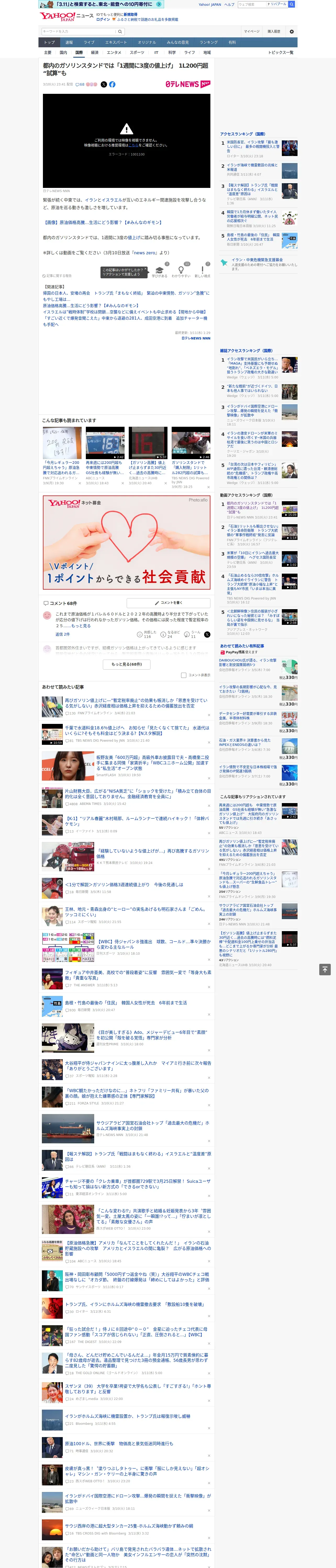Click the first commenter's avatar icon
The image size is (336, 1568).
point(47,615)
